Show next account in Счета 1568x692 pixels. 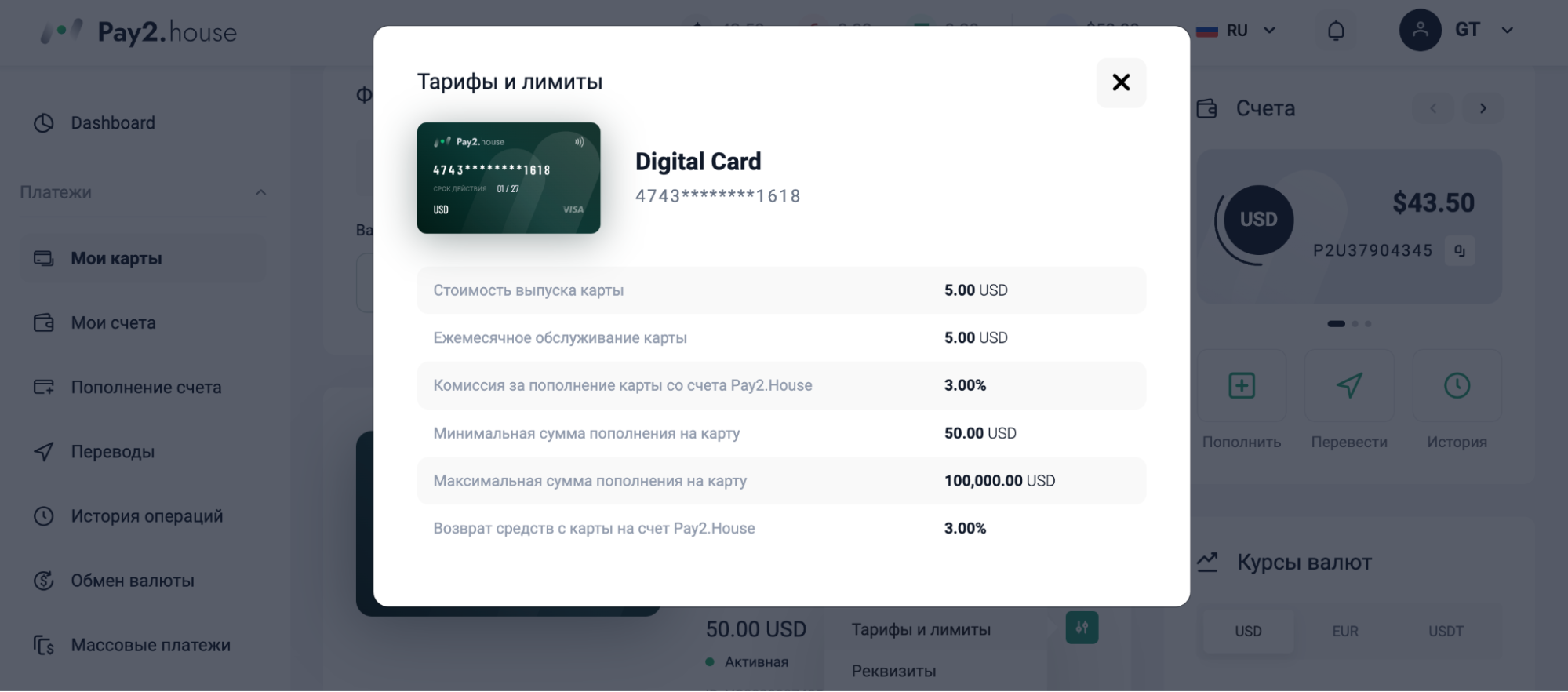(x=1483, y=108)
